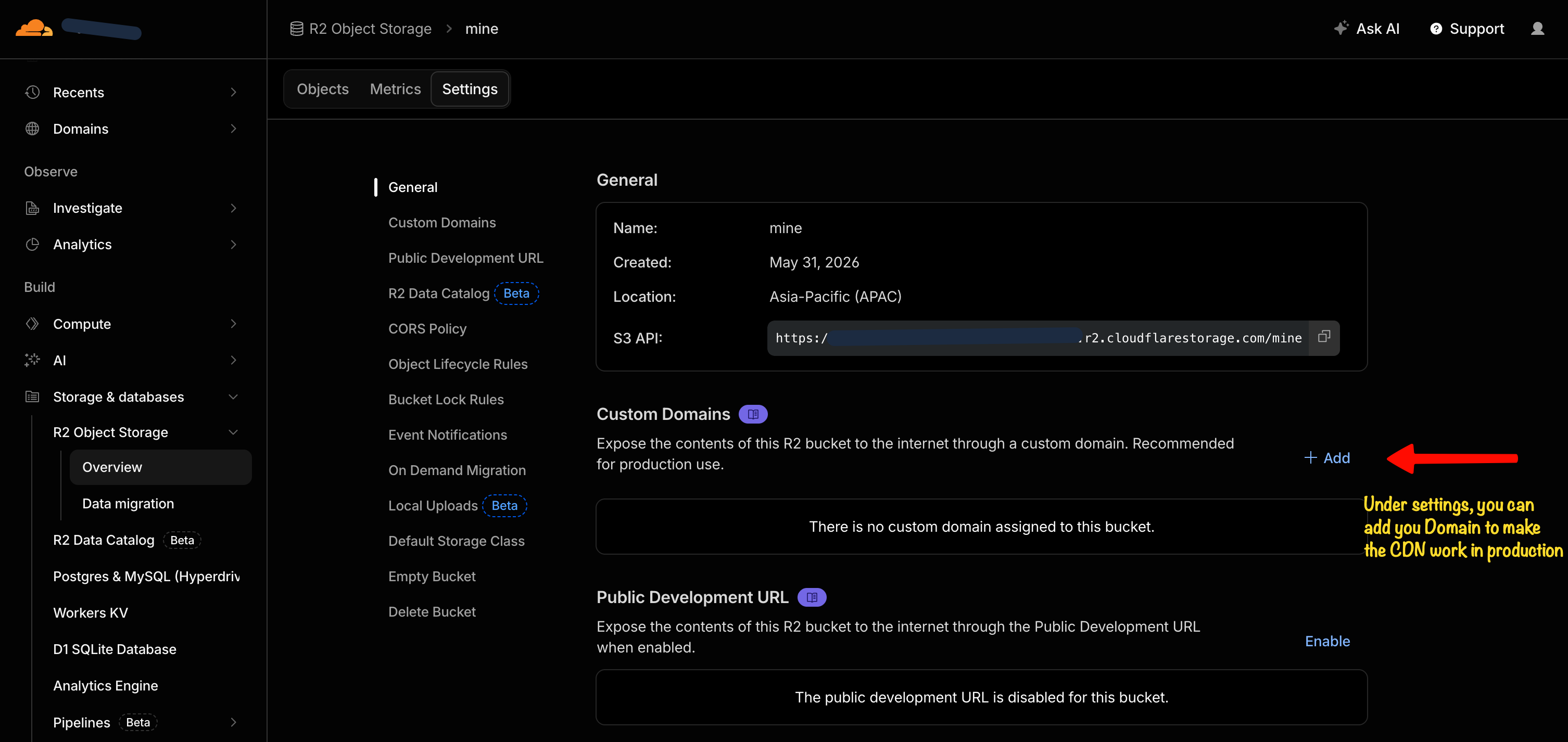Collapse Storage & databases section chevron
The width and height of the screenshot is (1568, 742).
click(233, 396)
